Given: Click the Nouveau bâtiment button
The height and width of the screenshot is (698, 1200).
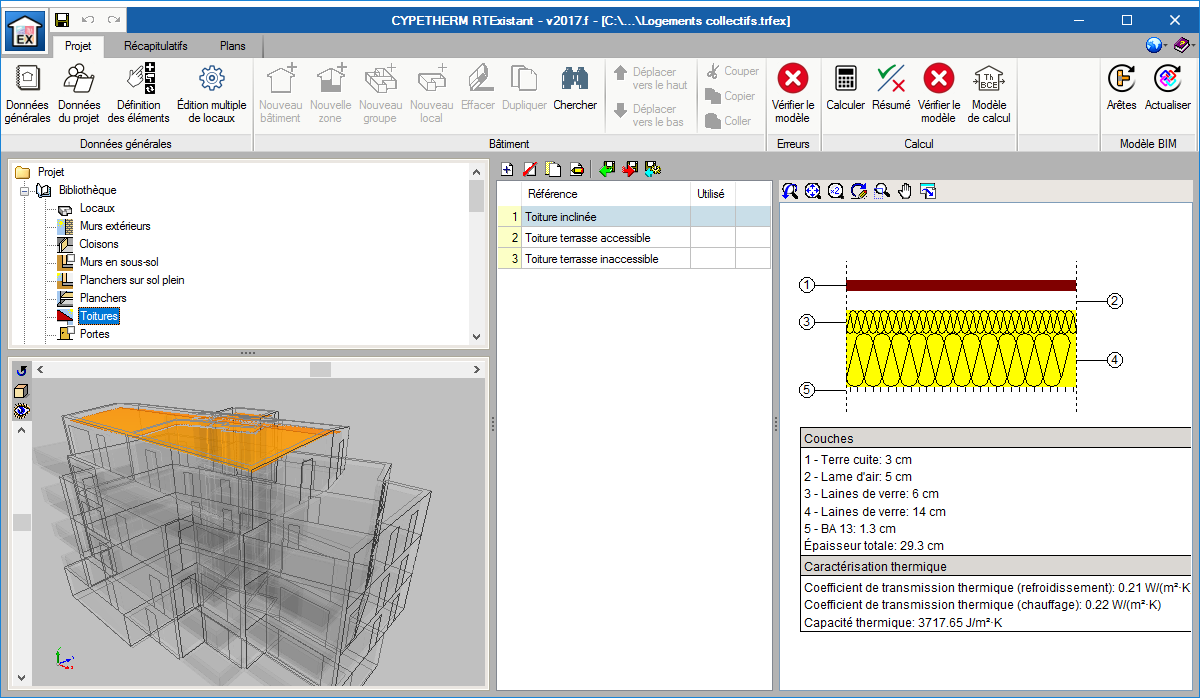Looking at the screenshot, I should (280, 93).
